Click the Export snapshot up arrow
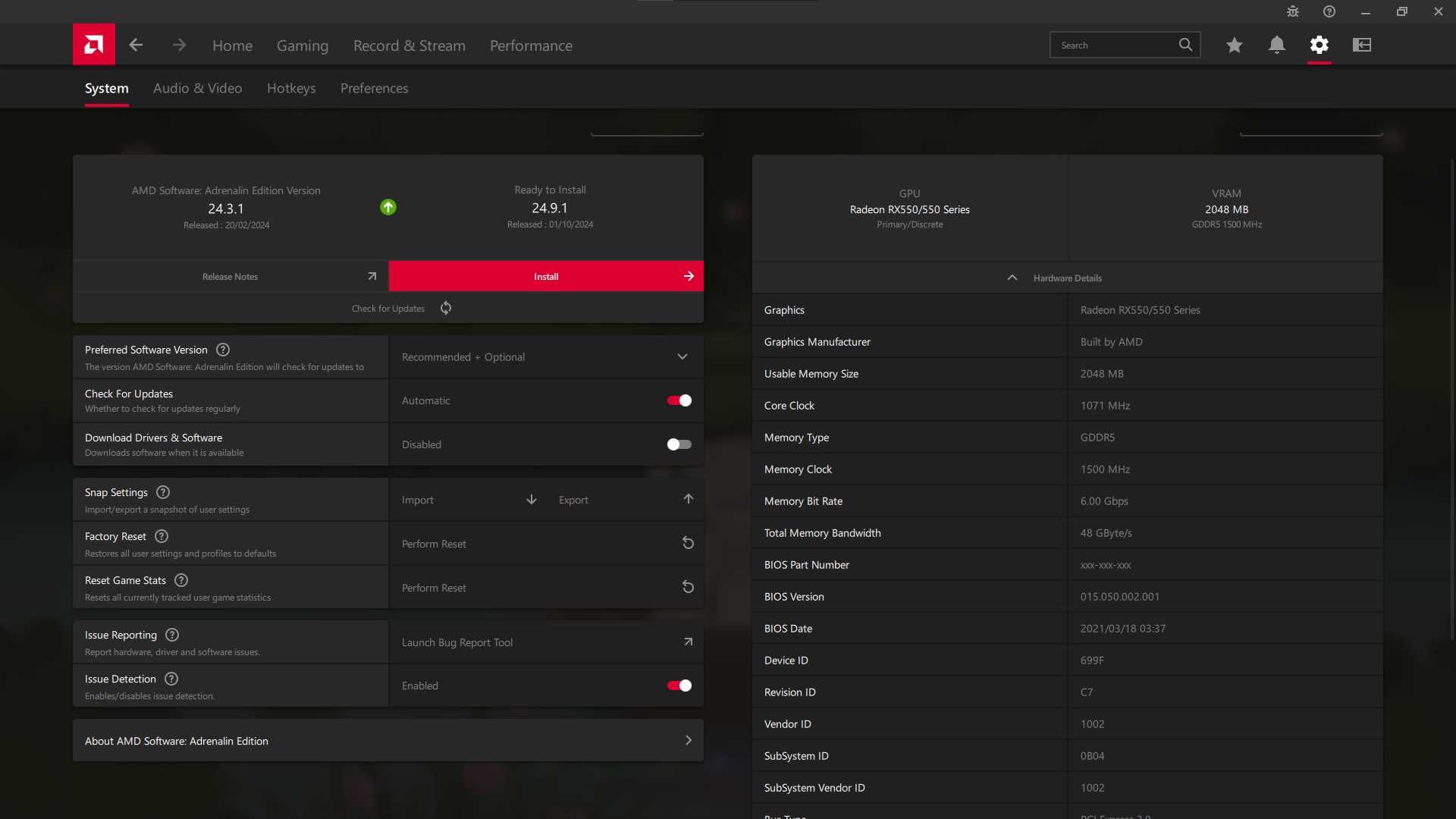Viewport: 1456px width, 819px height. [x=689, y=499]
